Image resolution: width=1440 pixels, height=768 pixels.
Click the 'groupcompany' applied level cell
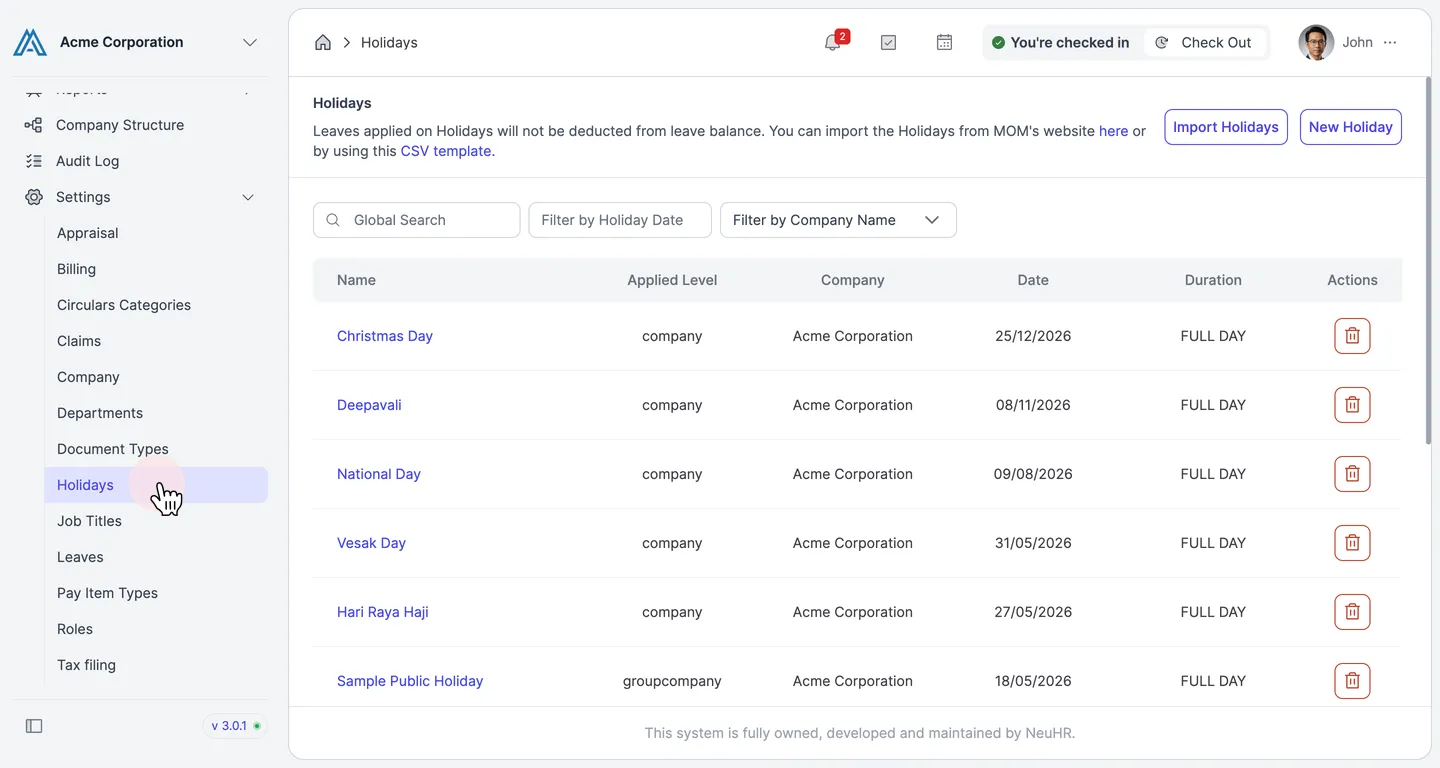672,681
